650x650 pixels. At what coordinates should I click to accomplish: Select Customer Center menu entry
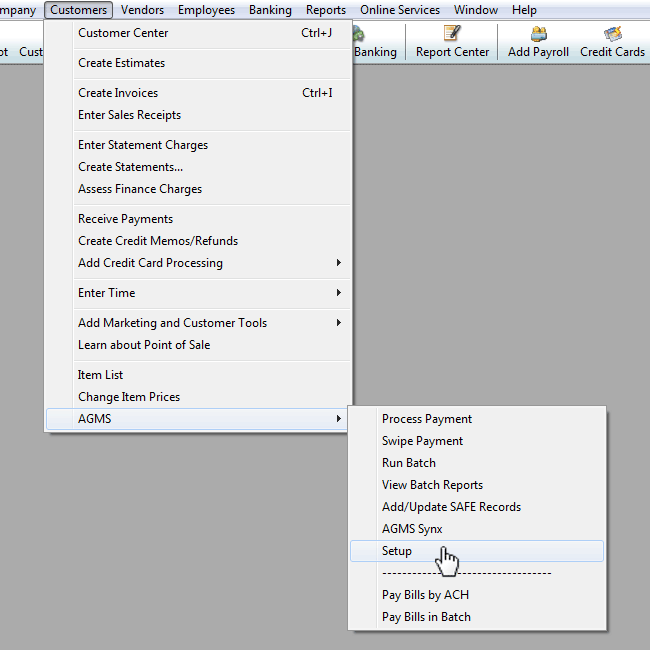pyautogui.click(x=199, y=33)
